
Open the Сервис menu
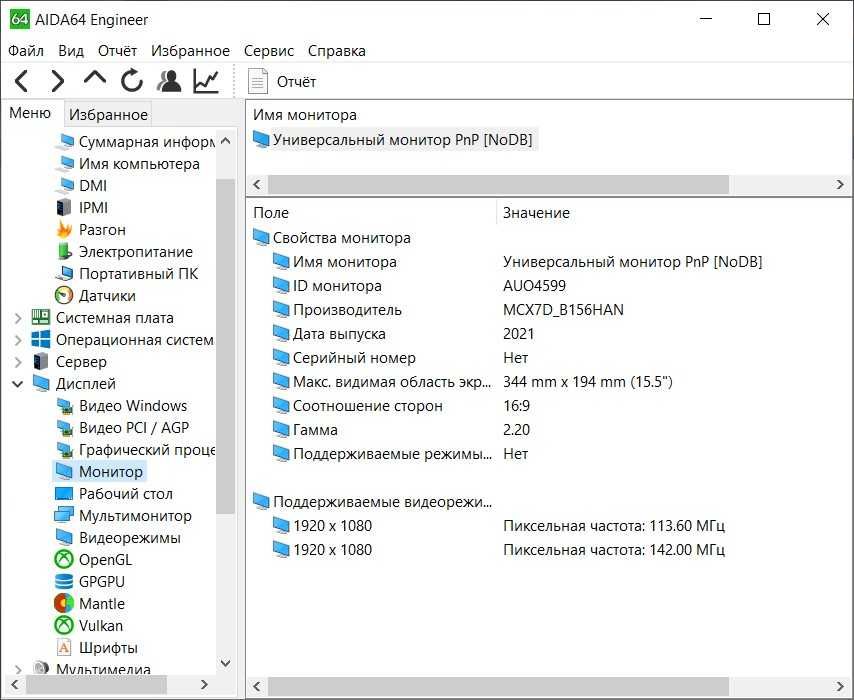click(269, 51)
